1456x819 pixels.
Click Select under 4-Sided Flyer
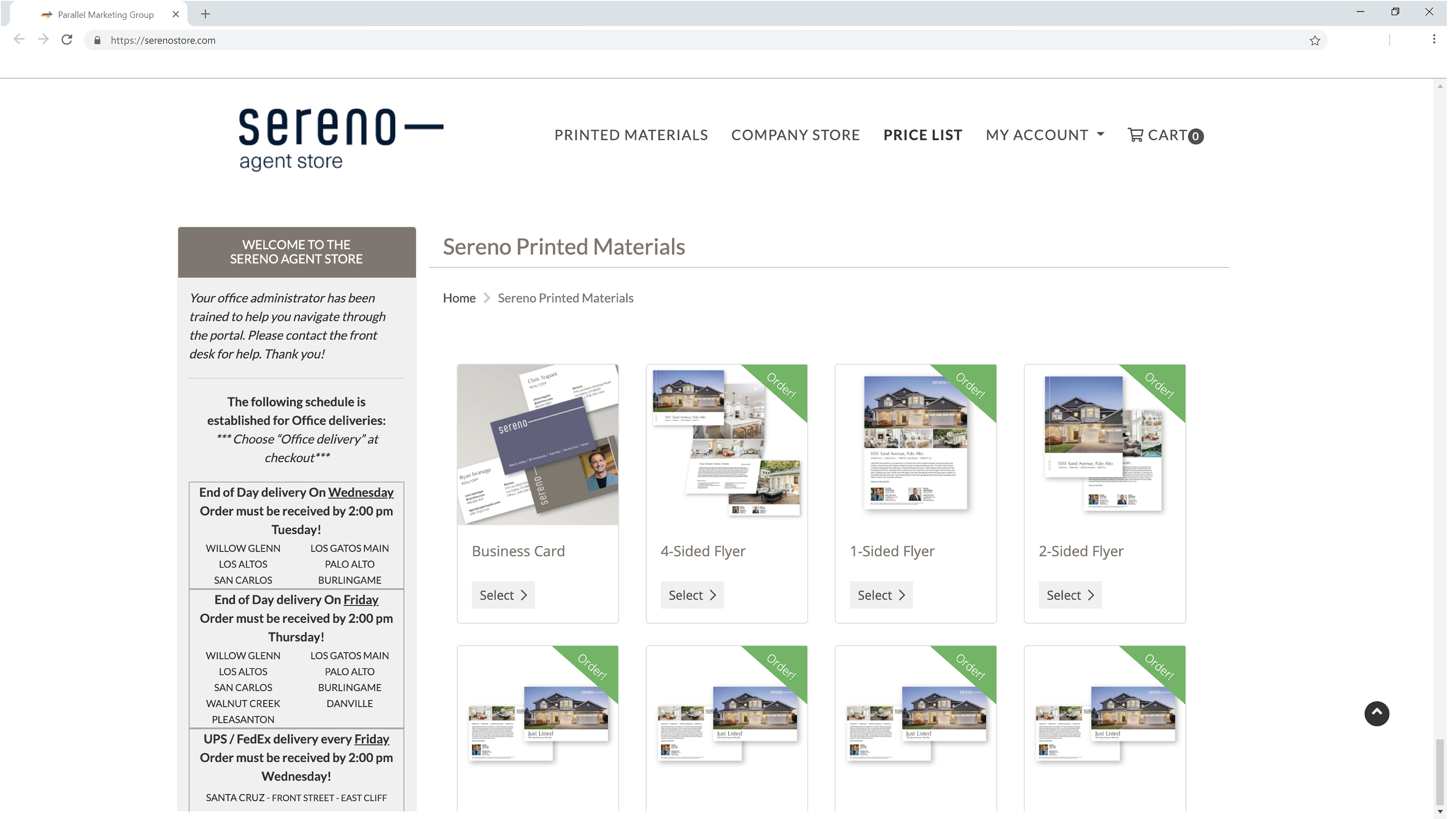(692, 595)
